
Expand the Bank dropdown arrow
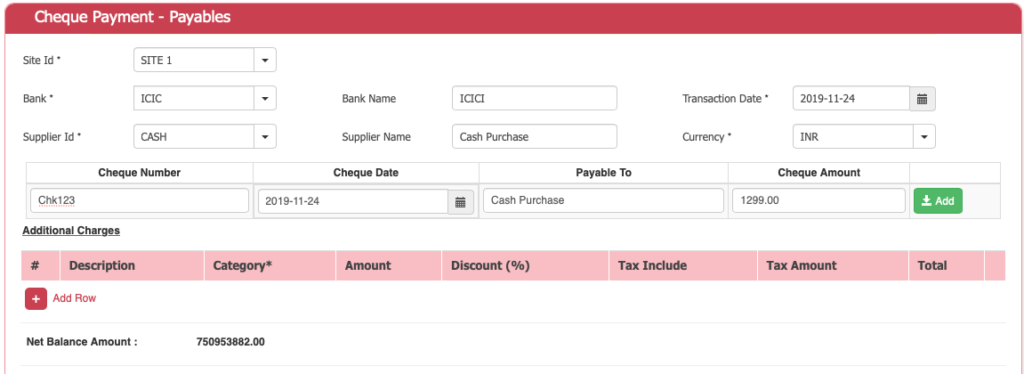(264, 99)
